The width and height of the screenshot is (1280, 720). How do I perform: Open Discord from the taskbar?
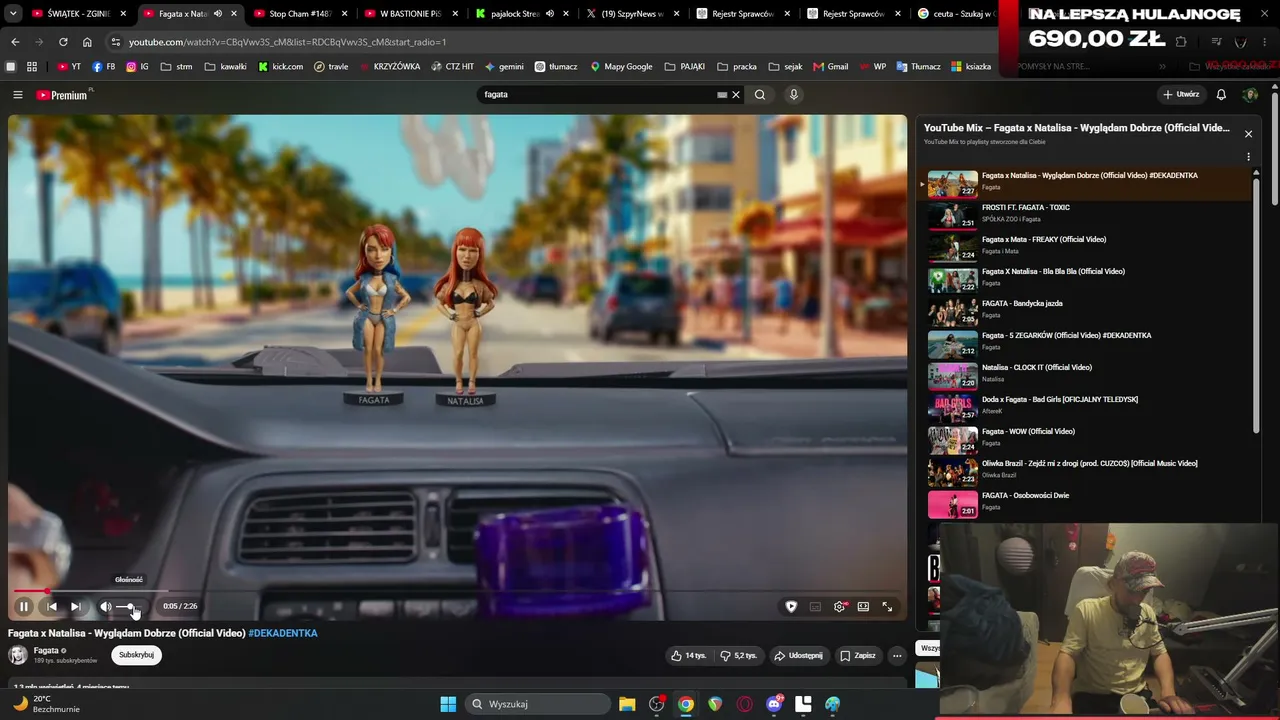pyautogui.click(x=774, y=704)
